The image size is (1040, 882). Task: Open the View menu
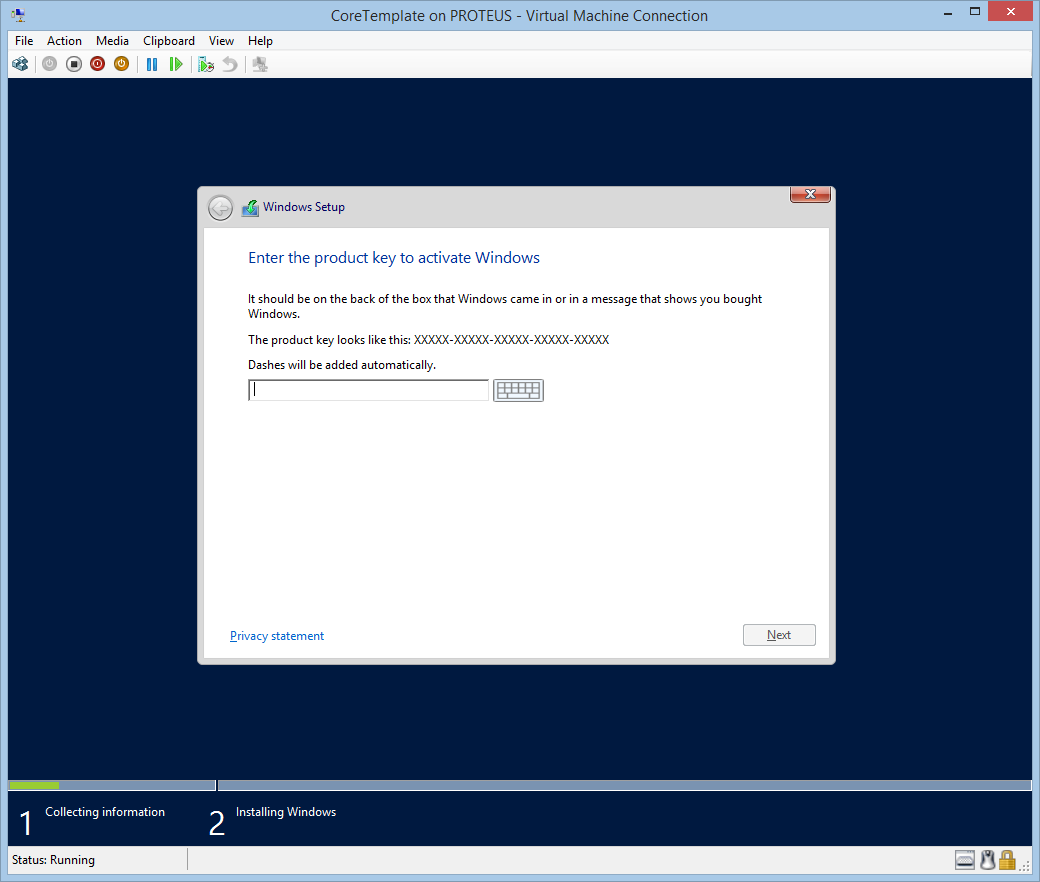point(221,41)
